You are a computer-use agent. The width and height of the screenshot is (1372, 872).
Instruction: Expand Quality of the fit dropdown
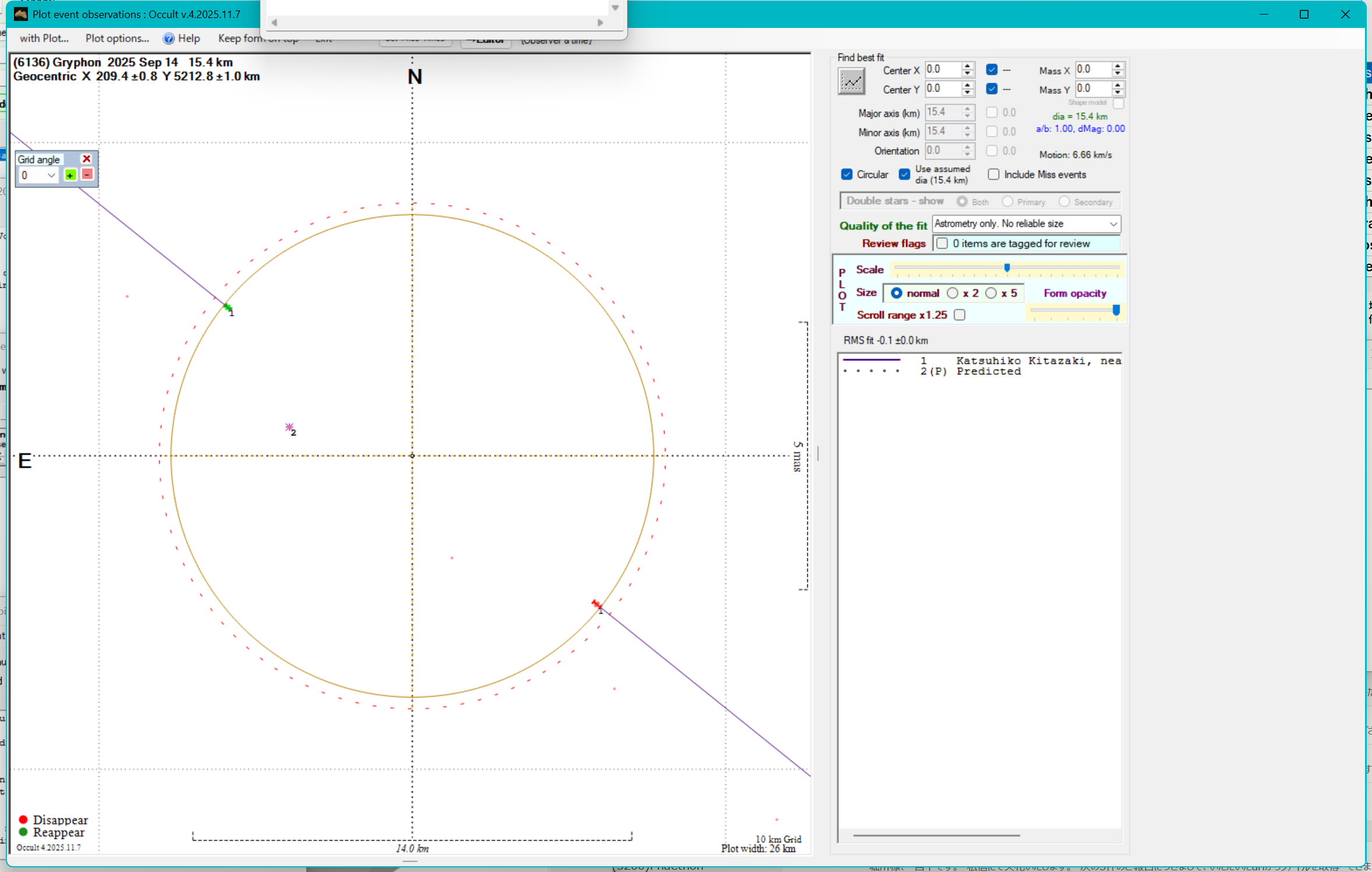click(x=1113, y=224)
